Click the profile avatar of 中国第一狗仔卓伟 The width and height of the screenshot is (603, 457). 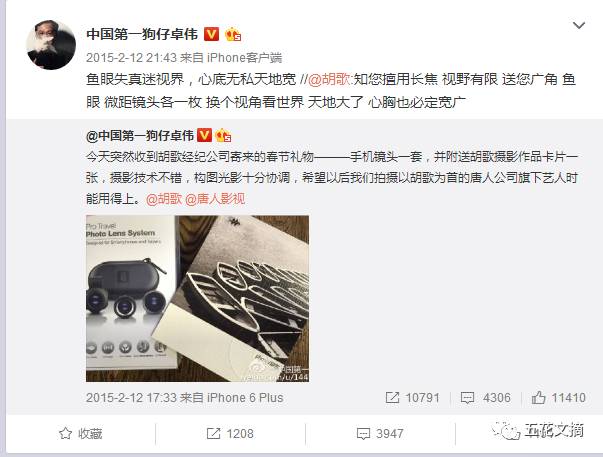(x=51, y=45)
